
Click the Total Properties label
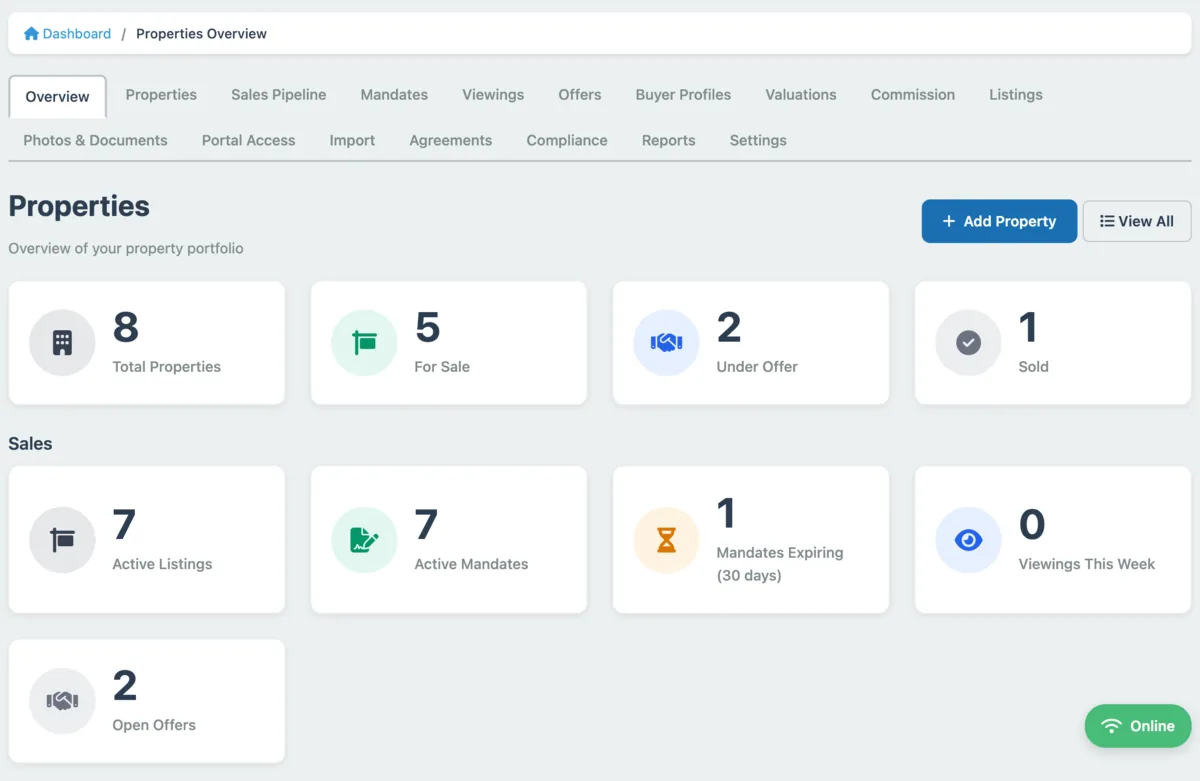(167, 367)
